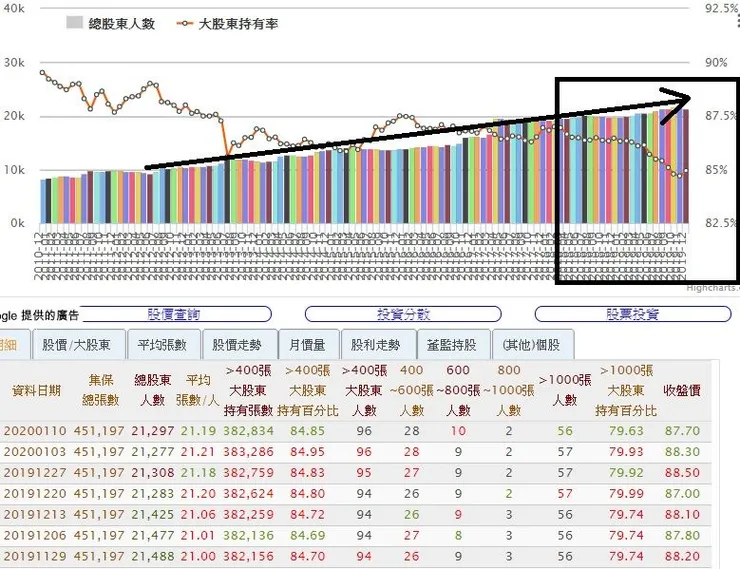
Task: Click the 88.30 closing price cell
Action: point(682,452)
